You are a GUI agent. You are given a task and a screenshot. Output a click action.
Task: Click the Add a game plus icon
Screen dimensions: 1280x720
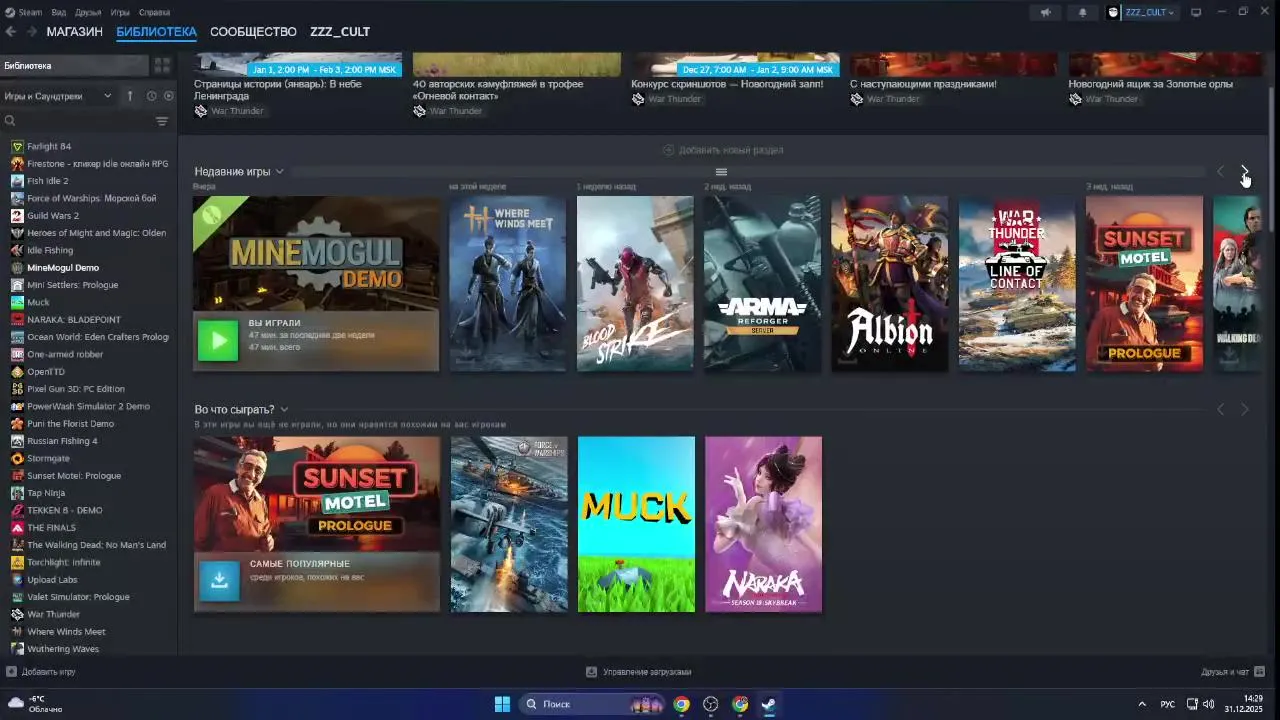pyautogui.click(x=11, y=672)
